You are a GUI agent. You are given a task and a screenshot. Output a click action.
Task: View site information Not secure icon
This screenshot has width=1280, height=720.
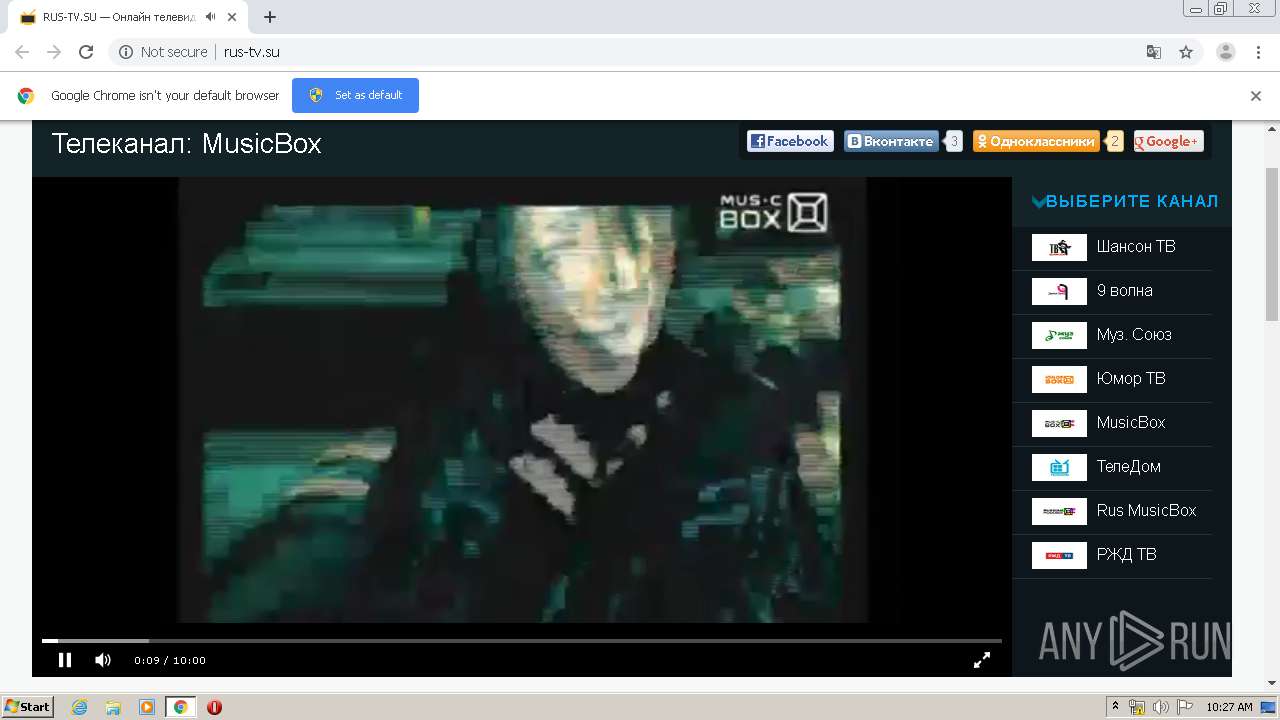pos(126,52)
